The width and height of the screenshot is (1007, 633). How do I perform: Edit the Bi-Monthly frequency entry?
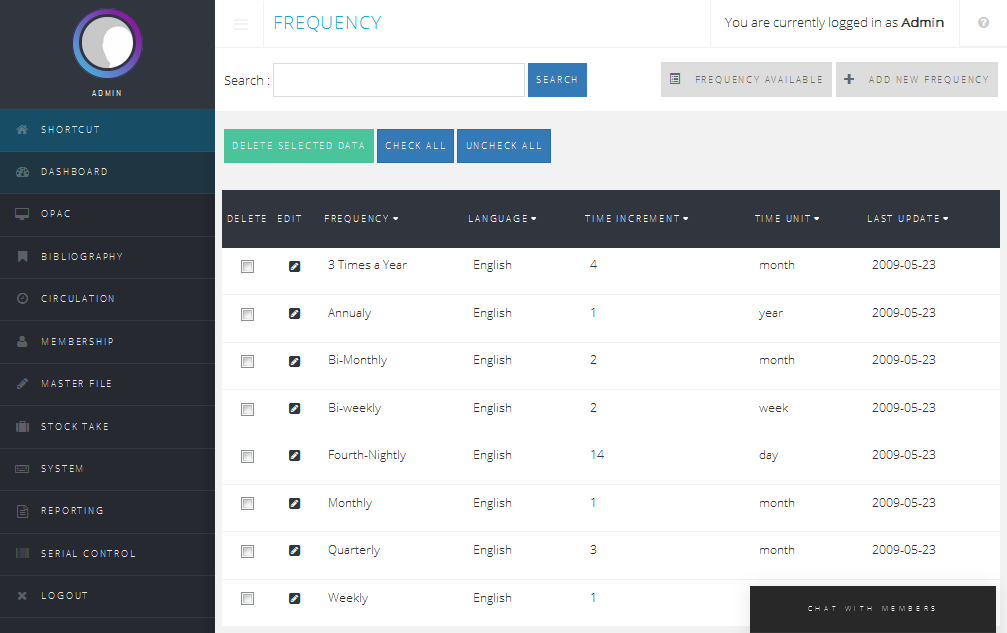point(294,361)
